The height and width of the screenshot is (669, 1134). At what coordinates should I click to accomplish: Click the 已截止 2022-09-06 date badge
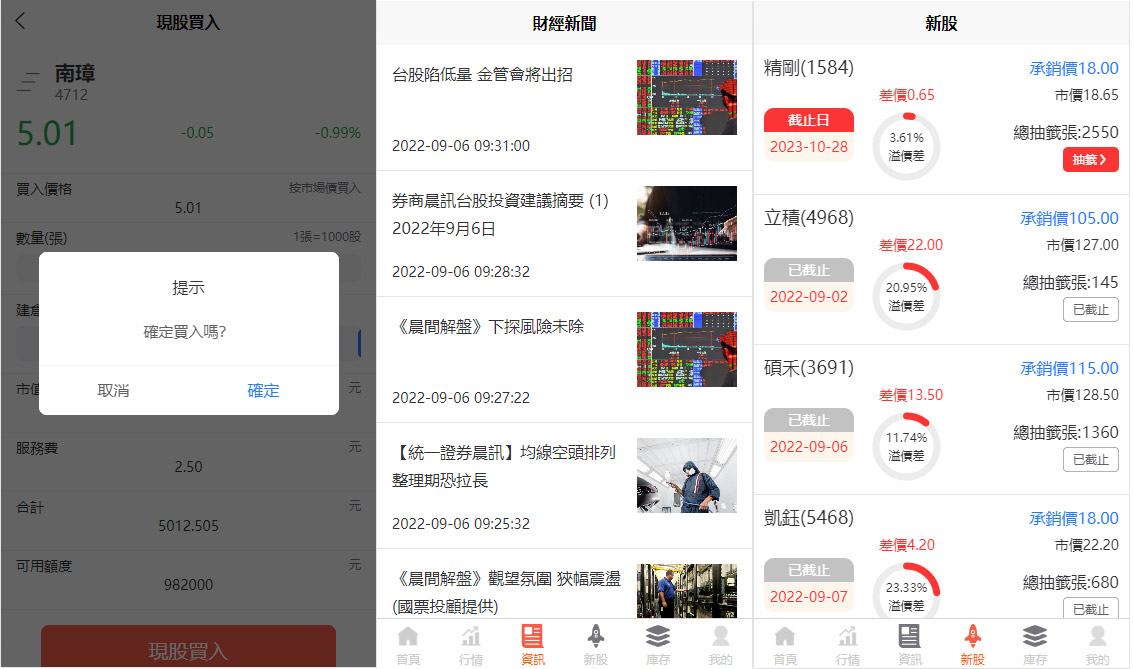click(x=809, y=434)
